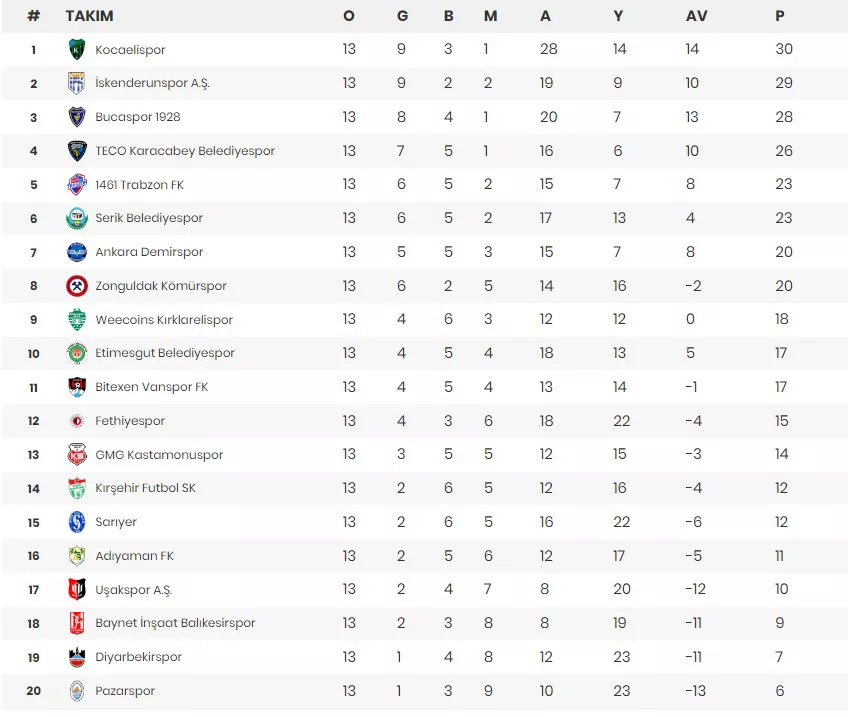The height and width of the screenshot is (717, 848).
Task: Select the 1461 Trabzon FK badge
Action: point(77,184)
